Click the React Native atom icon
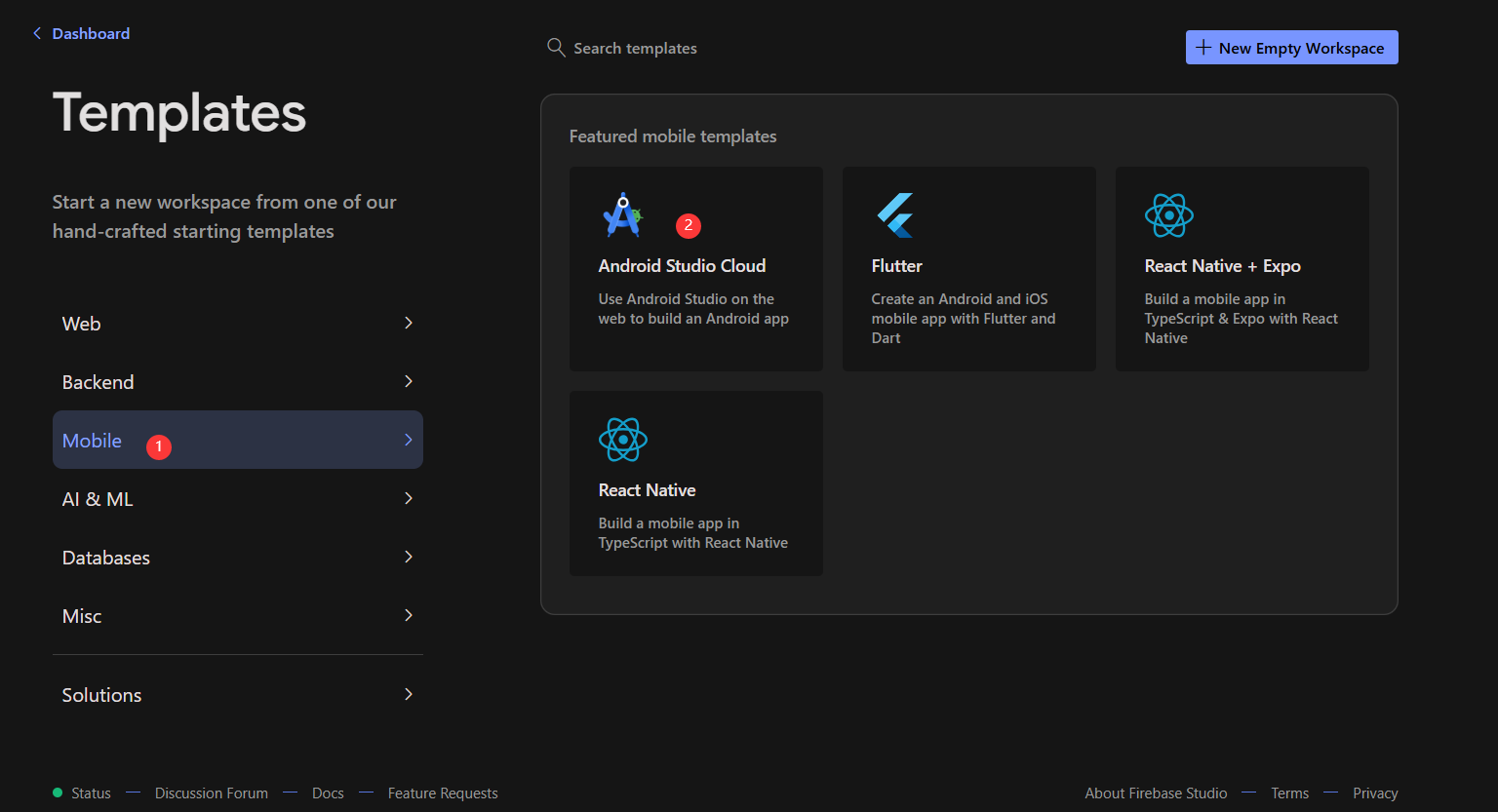This screenshot has width=1498, height=812. click(x=622, y=440)
